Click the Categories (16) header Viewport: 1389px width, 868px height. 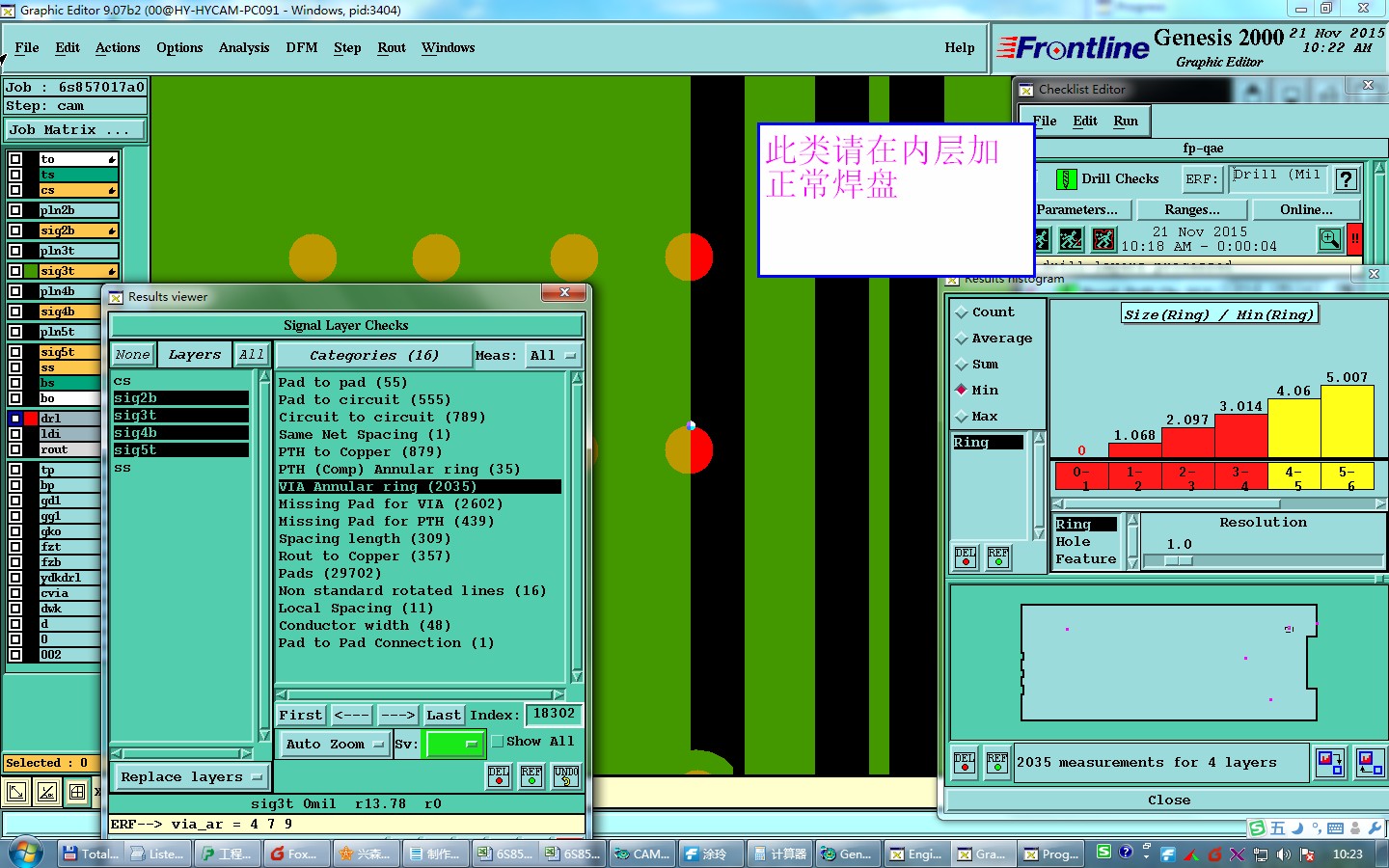[374, 356]
